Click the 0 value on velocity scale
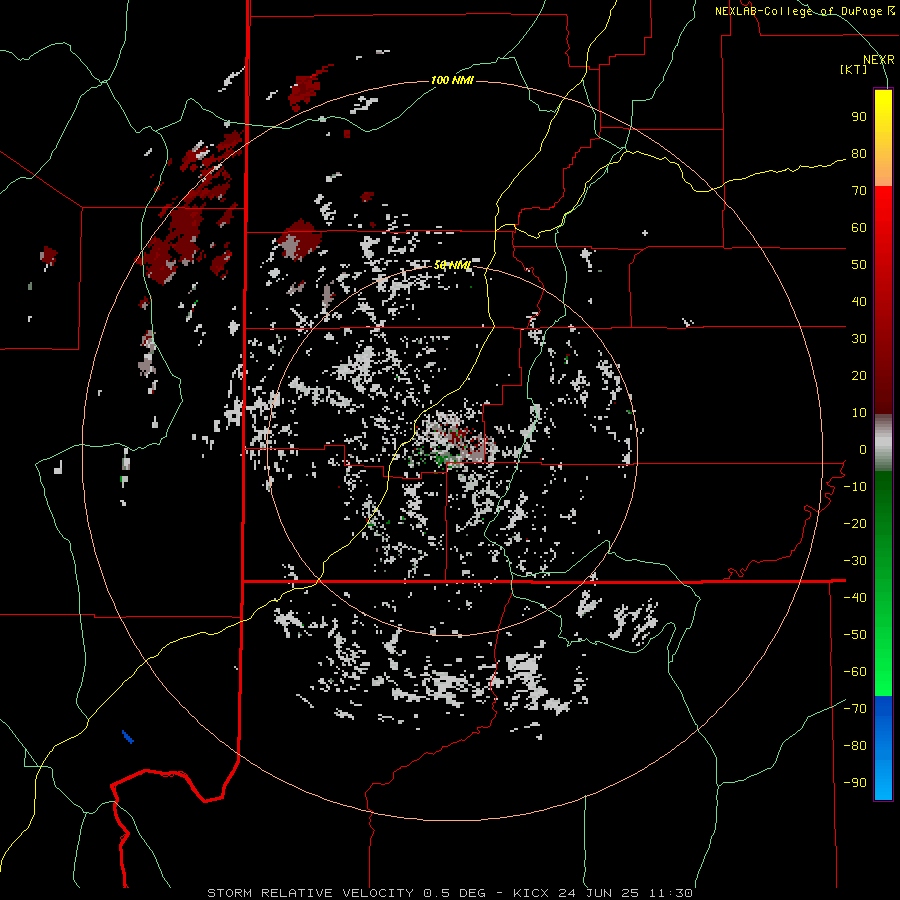This screenshot has width=900, height=900. coord(863,450)
